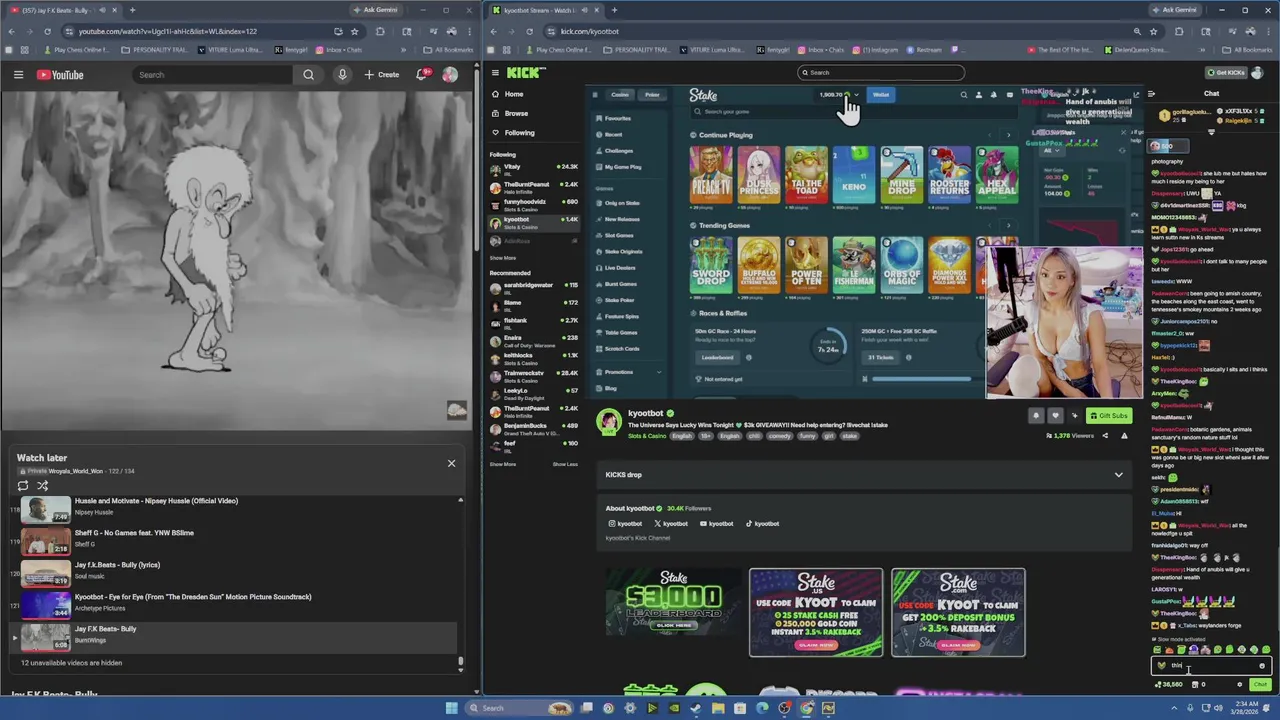
Task: Open Mine Drop game tile
Action: pos(902,176)
